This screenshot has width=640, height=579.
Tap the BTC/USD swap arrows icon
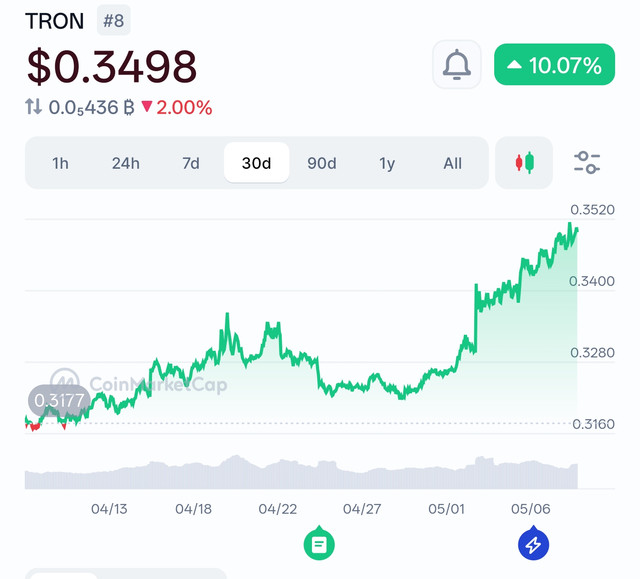point(33,107)
